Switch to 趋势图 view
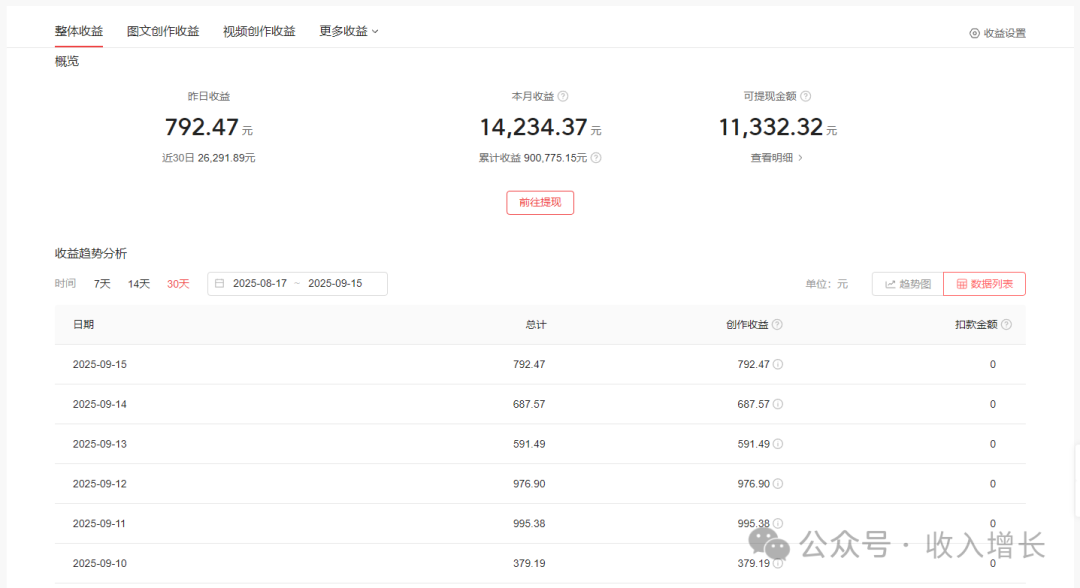This screenshot has height=588, width=1080. coord(907,284)
